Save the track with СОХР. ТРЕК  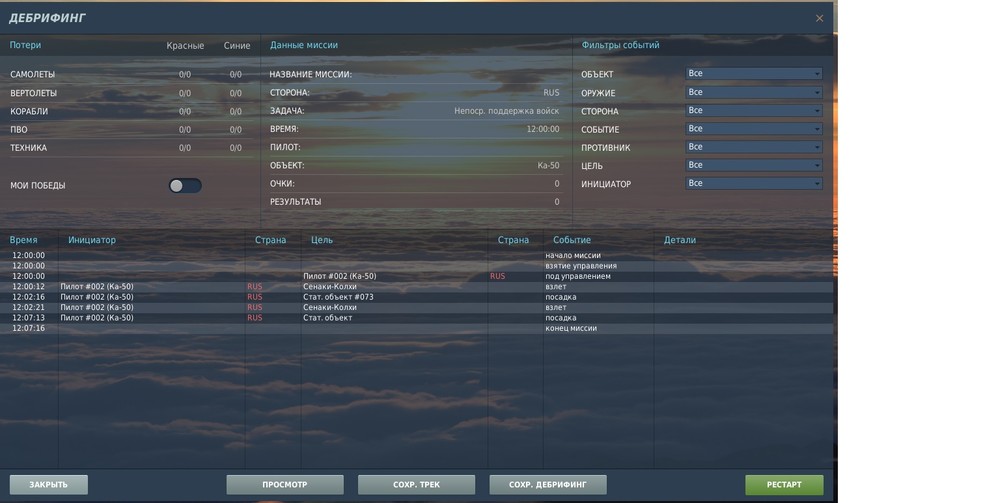pyautogui.click(x=416, y=485)
